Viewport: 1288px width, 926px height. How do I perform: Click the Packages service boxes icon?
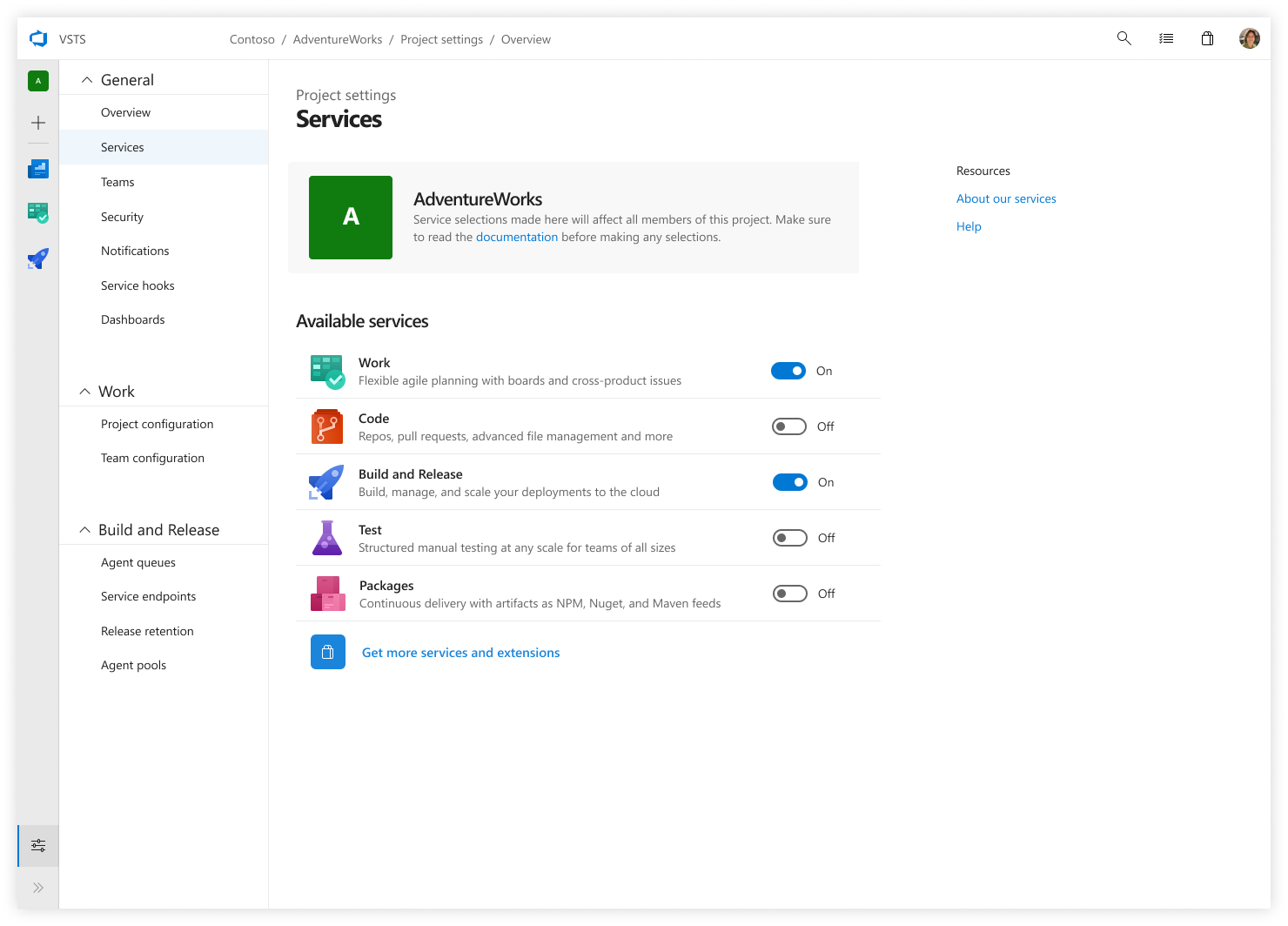point(328,594)
